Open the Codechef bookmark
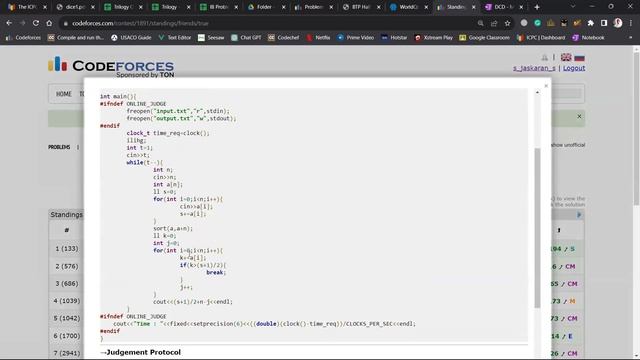640x360 pixels. click(284, 38)
